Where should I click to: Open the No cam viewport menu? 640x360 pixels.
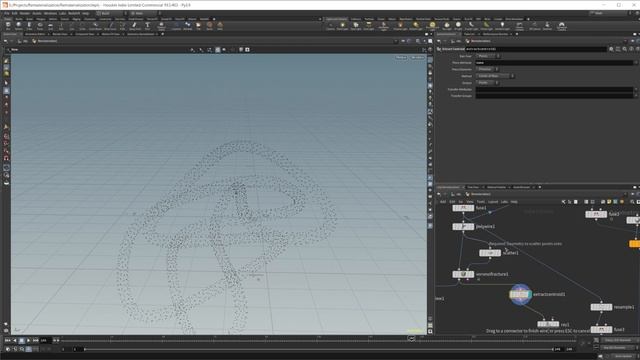coord(418,58)
